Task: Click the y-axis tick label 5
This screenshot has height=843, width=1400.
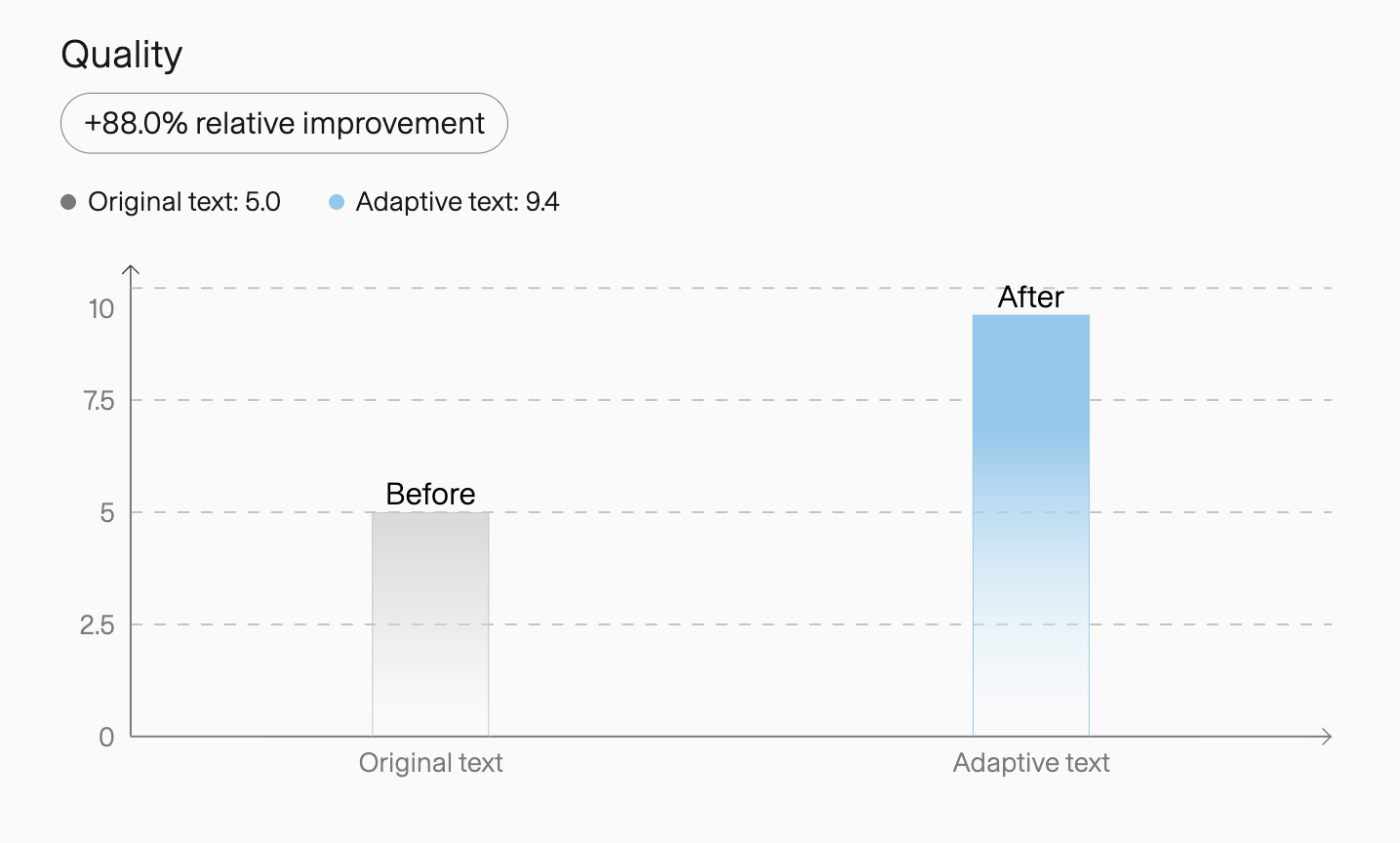Action: [107, 513]
